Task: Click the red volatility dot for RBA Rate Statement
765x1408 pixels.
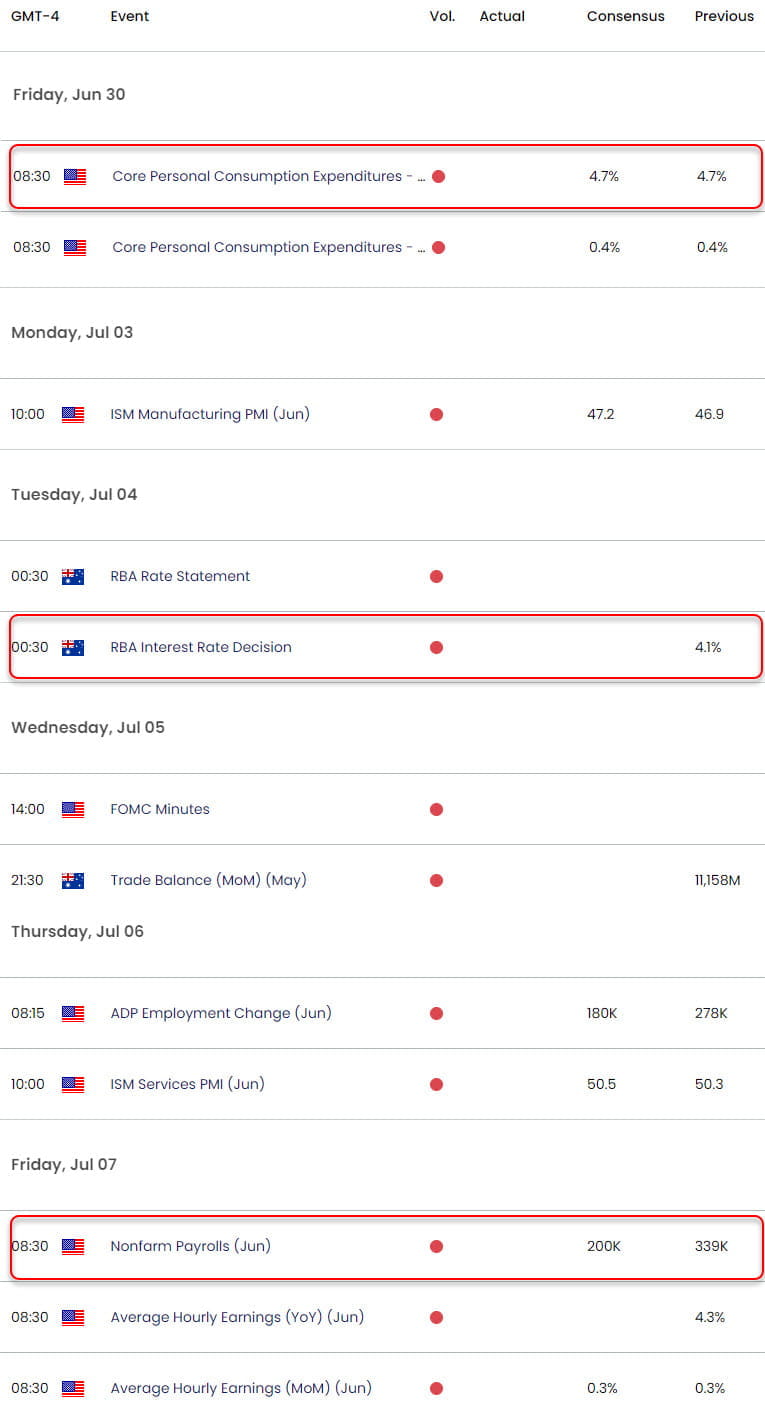Action: pyautogui.click(x=436, y=576)
